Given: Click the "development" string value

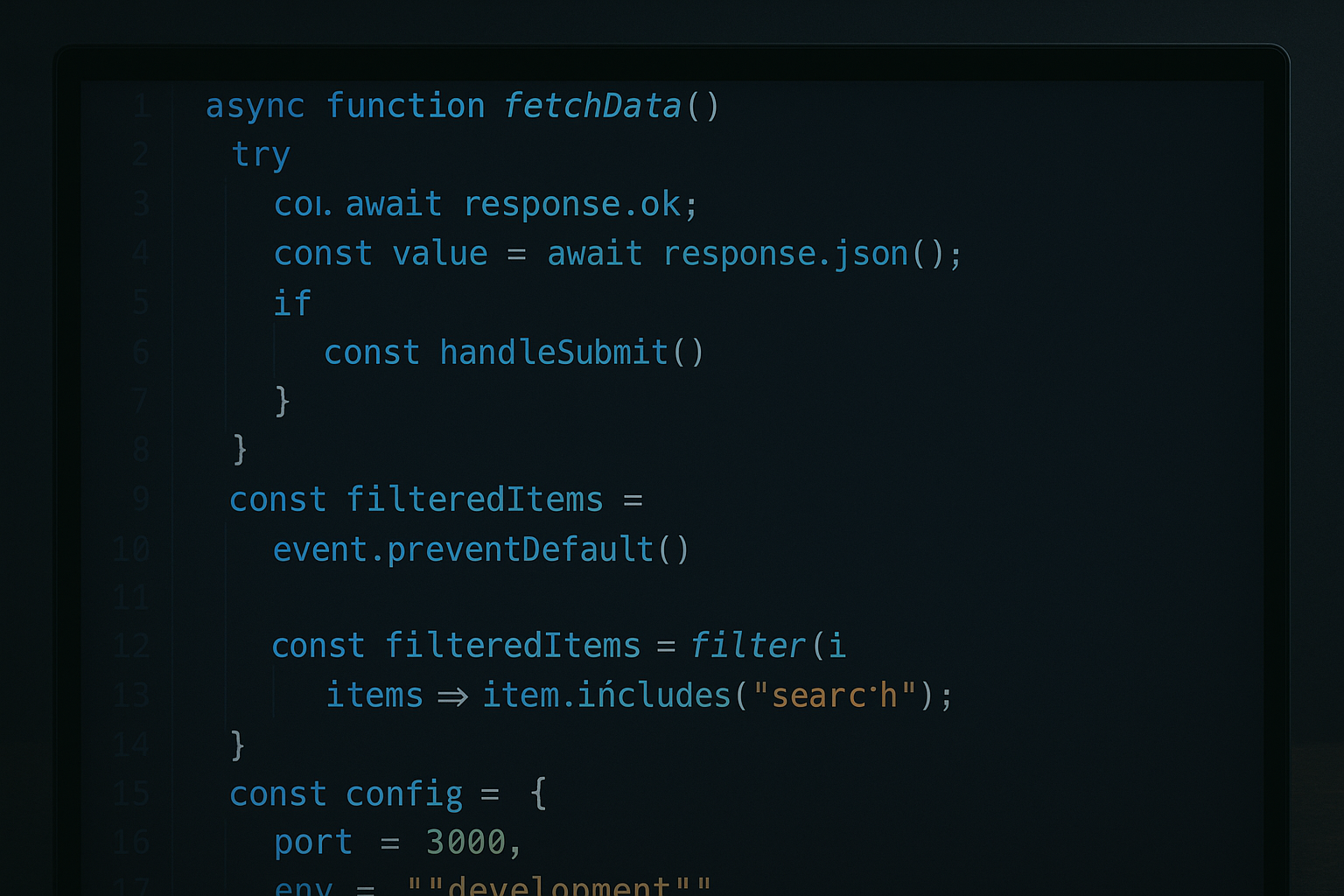Looking at the screenshot, I should coord(560,885).
